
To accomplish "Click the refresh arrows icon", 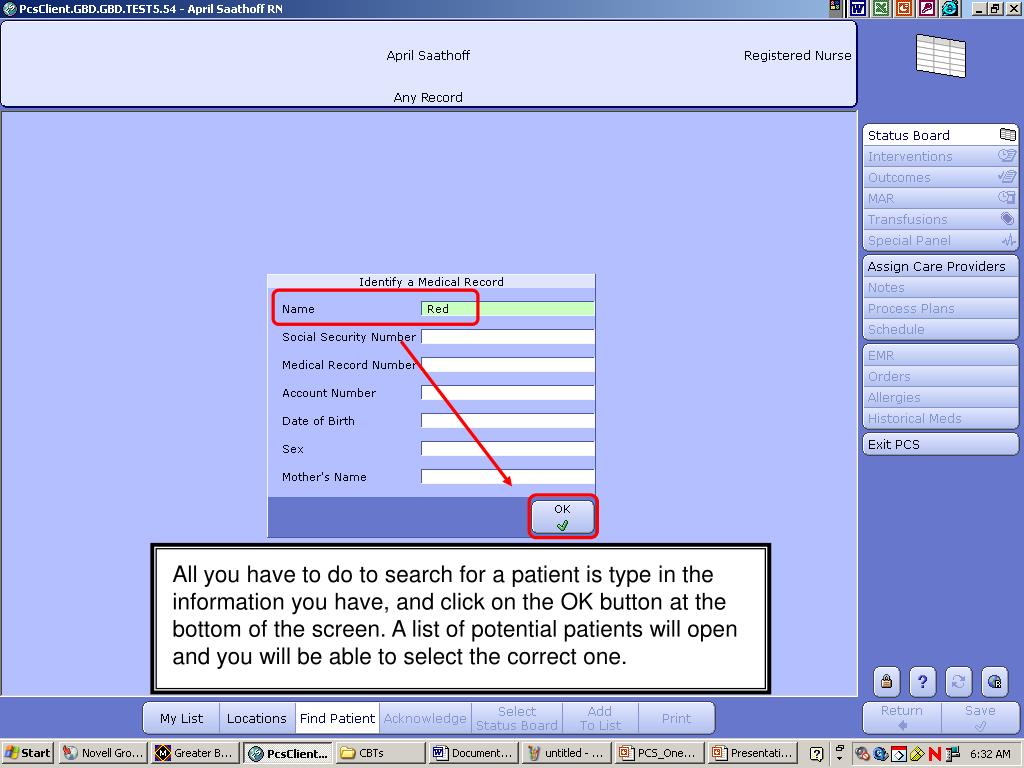I will coord(958,682).
